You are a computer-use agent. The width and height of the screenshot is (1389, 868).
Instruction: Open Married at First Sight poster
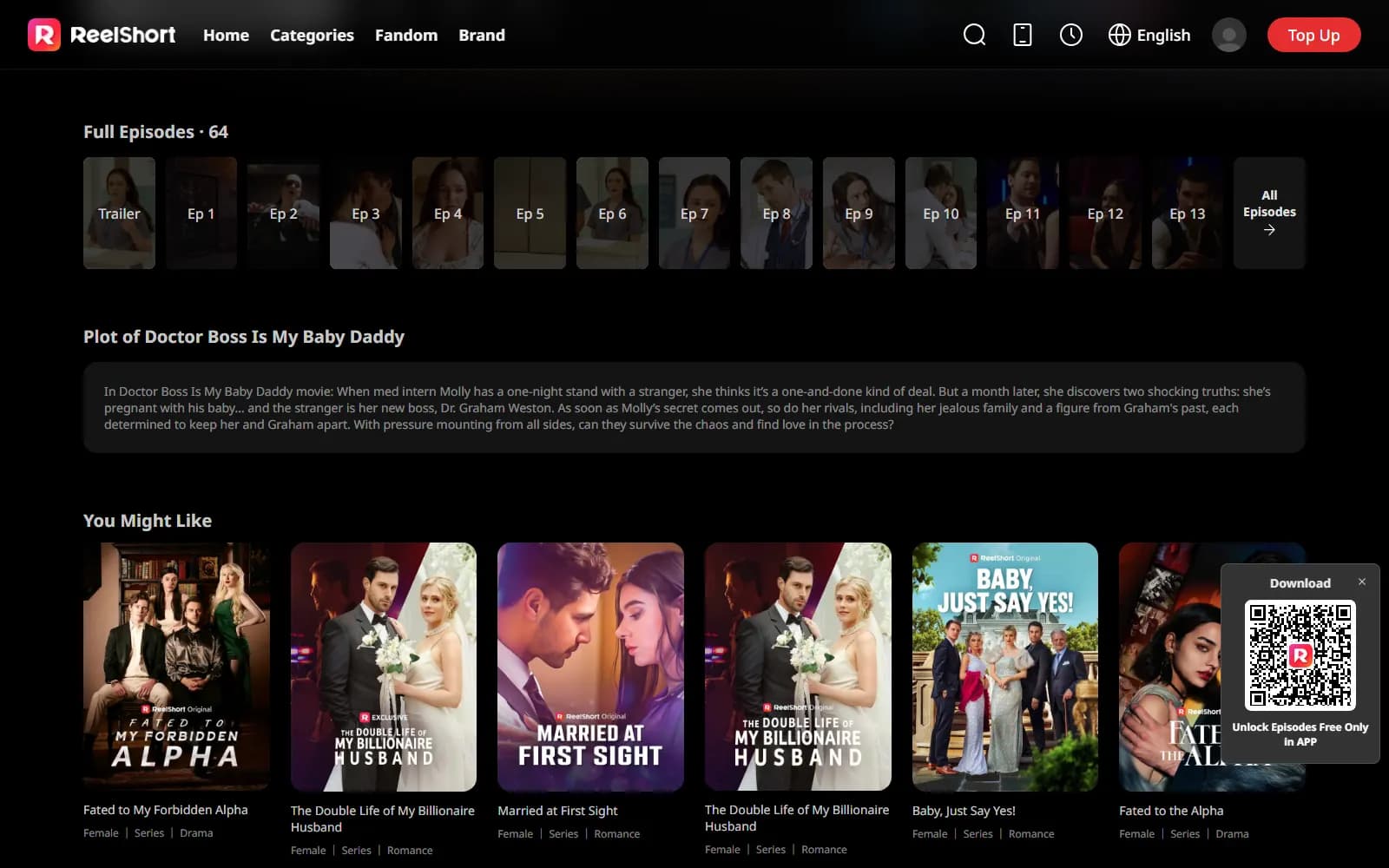(x=590, y=667)
